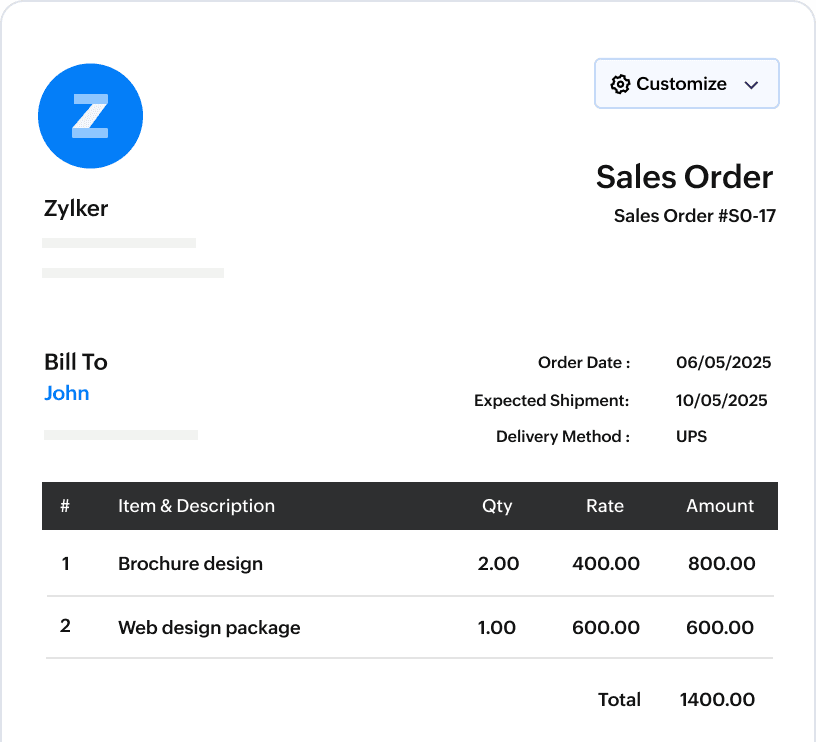Open the John customer link

tap(66, 393)
